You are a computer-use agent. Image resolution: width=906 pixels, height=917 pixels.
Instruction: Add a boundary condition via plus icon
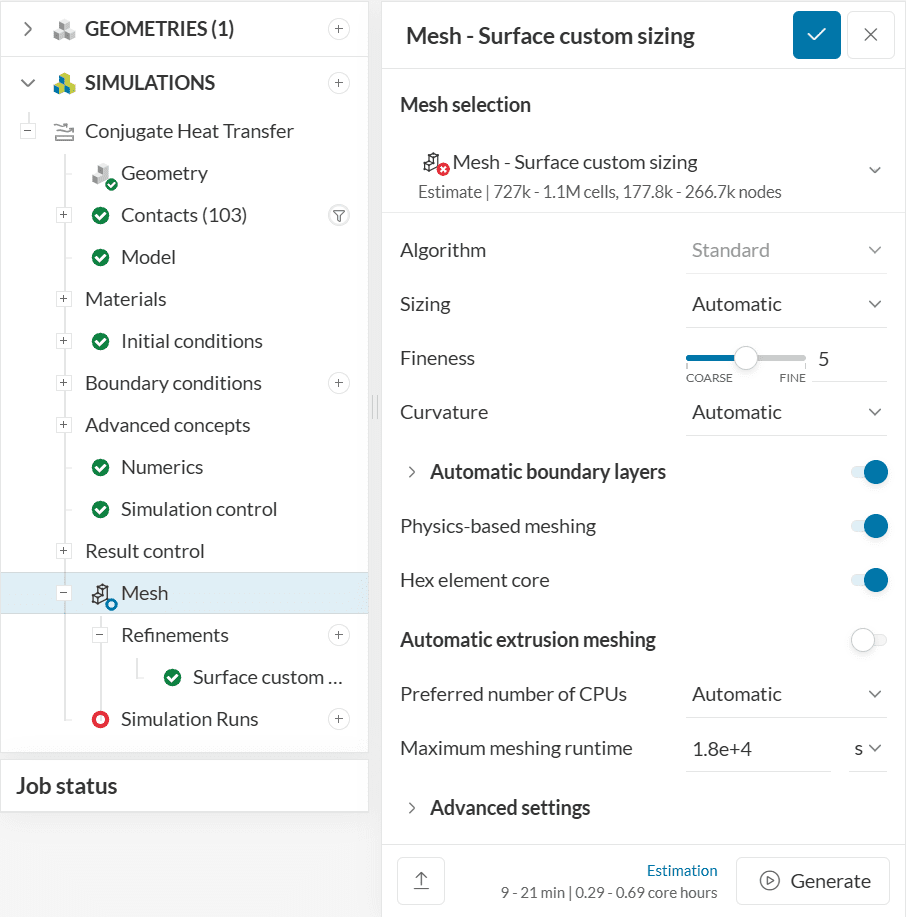coord(339,383)
